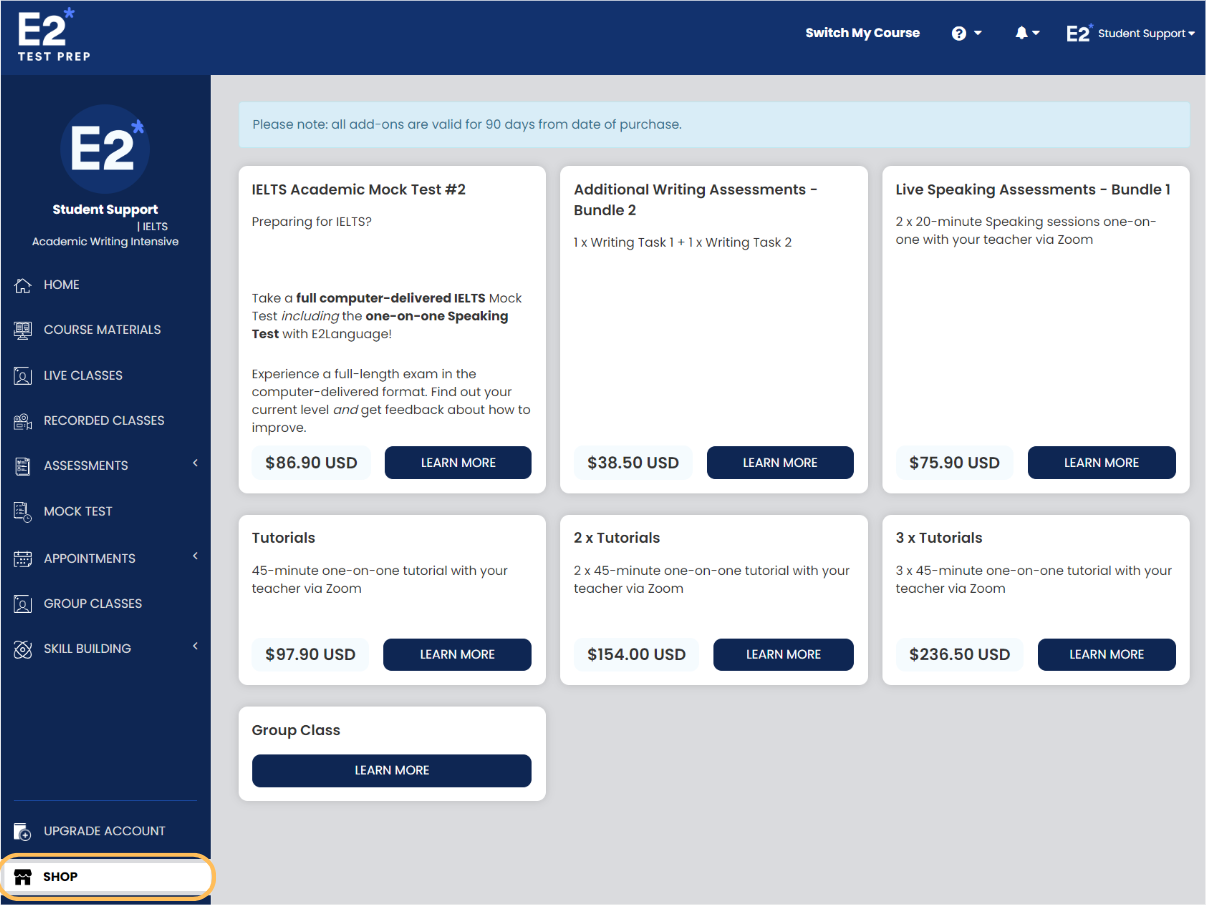Select the Mock Test pen icon
The image size is (1207, 905).
[22, 511]
